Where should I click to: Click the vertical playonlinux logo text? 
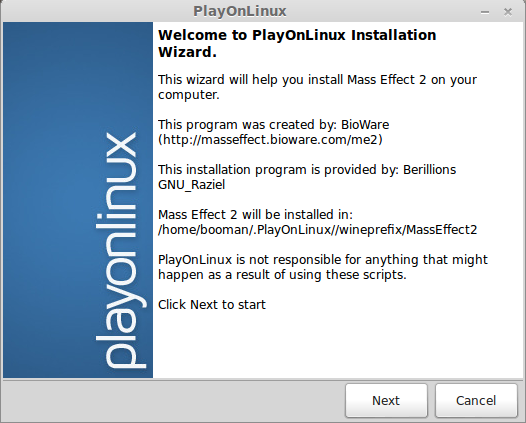[x=121, y=251]
